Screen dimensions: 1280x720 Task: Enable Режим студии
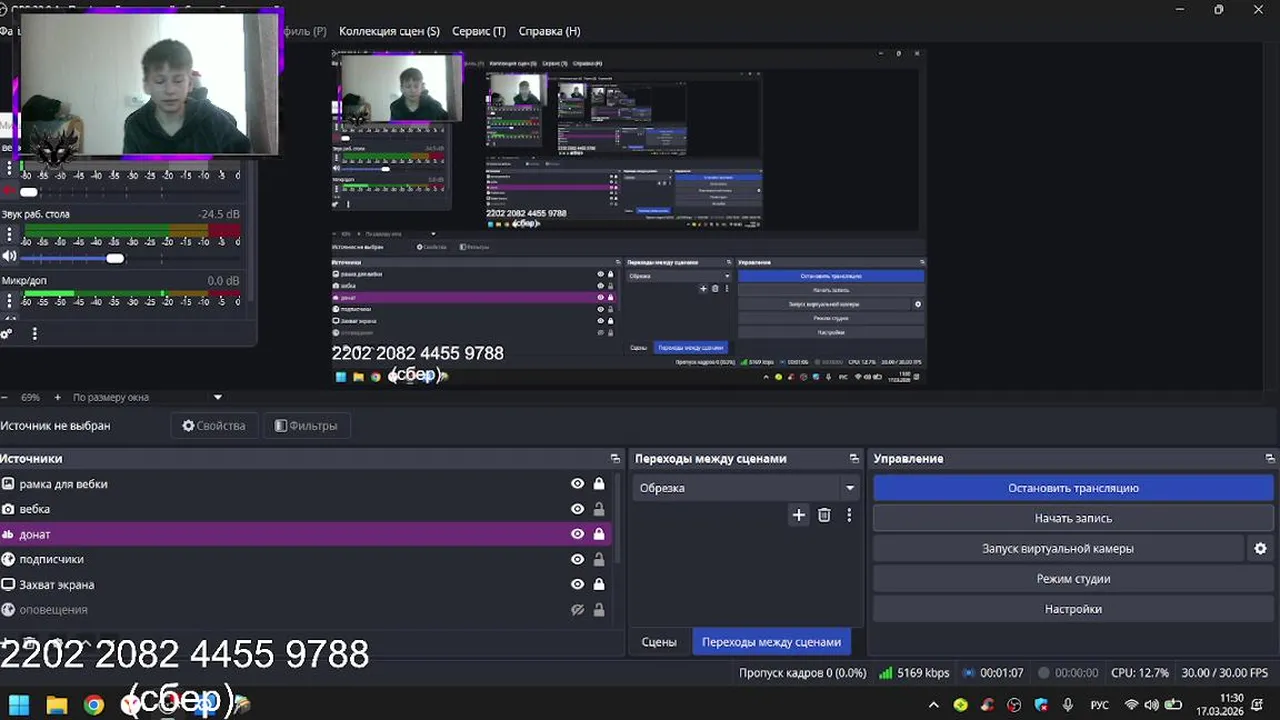(1073, 578)
